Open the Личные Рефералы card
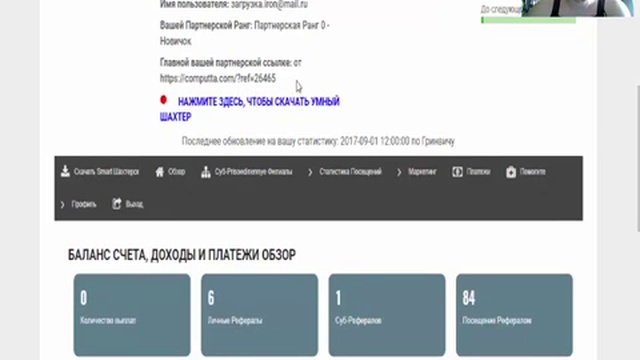 [x=259, y=315]
